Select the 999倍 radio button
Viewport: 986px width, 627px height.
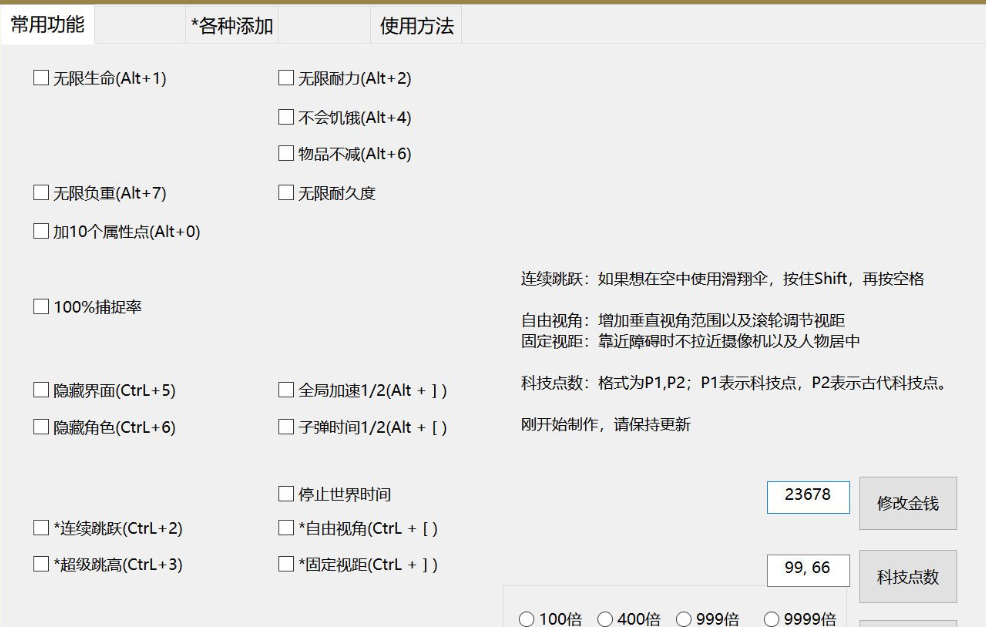pyautogui.click(x=684, y=619)
